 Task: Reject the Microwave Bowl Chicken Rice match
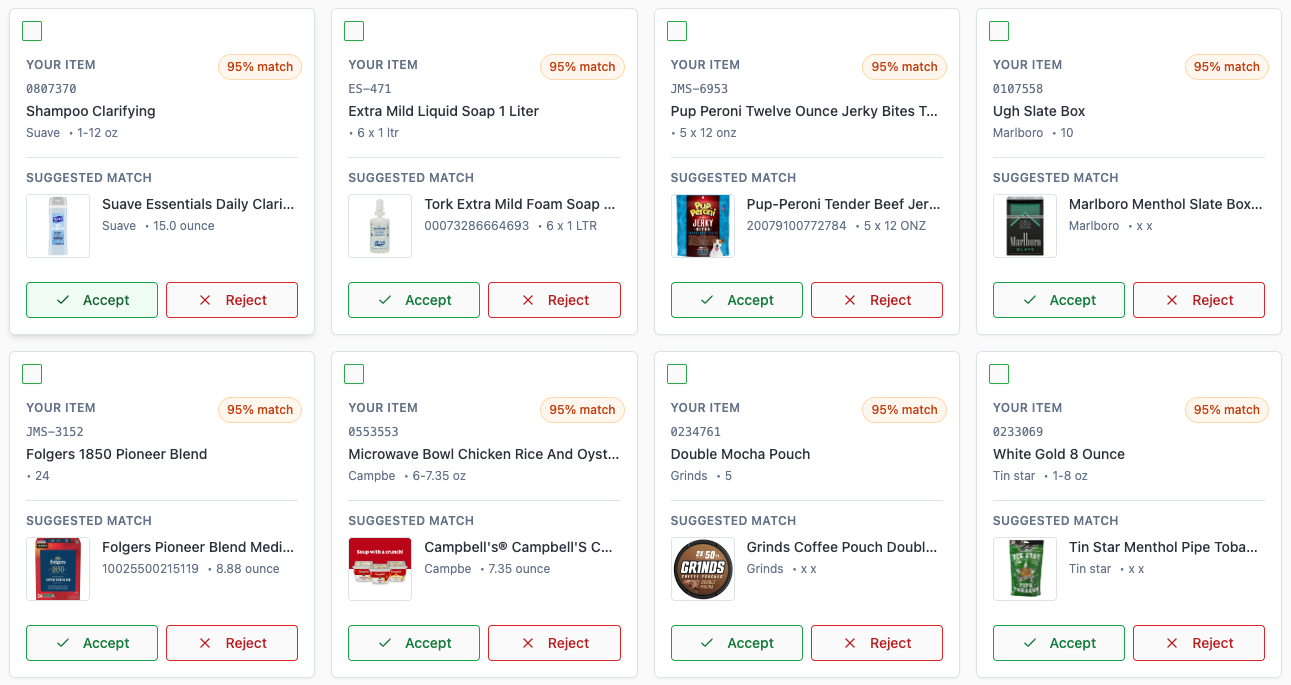(x=554, y=643)
